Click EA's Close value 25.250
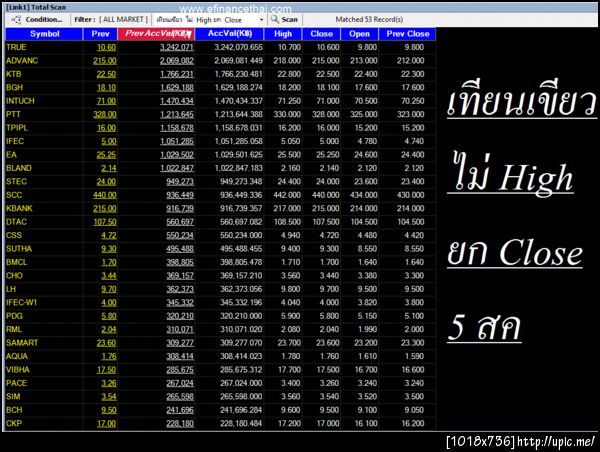 coord(328,155)
